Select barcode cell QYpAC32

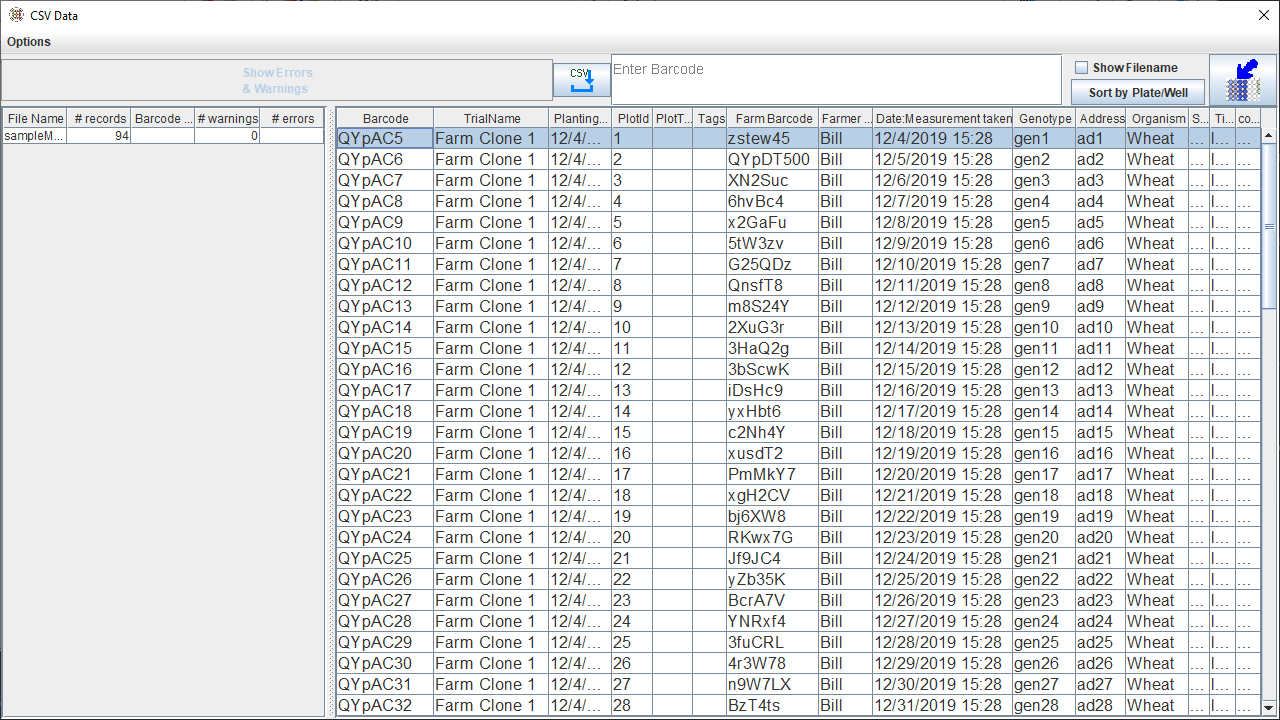[385, 705]
